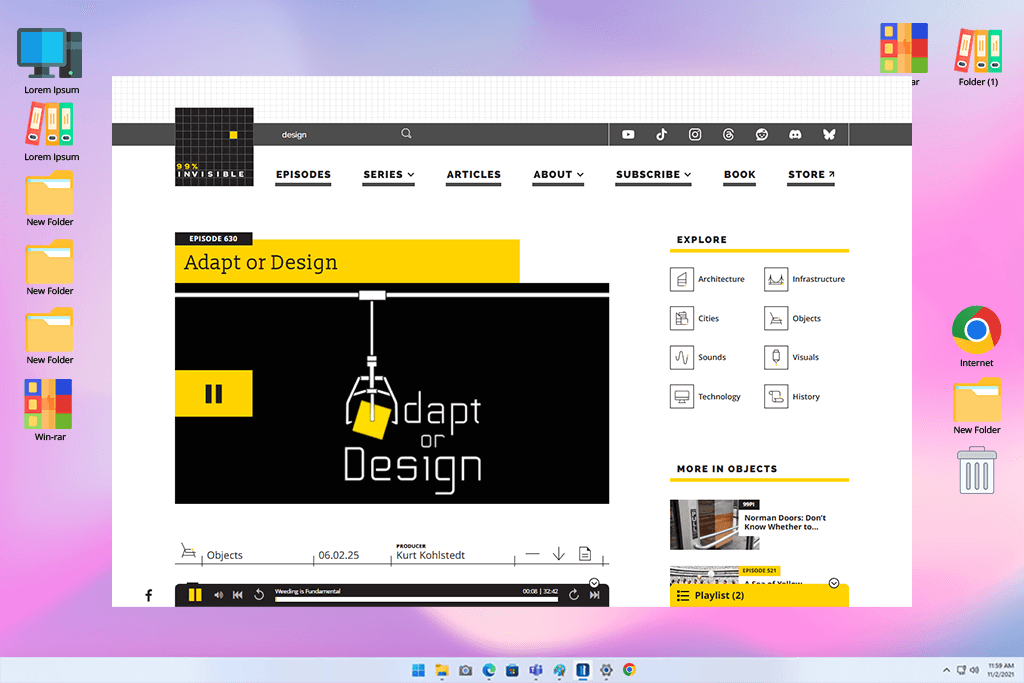The image size is (1024, 683).
Task: Click the 'Weeding is Fundamental' track title
Action: (307, 591)
